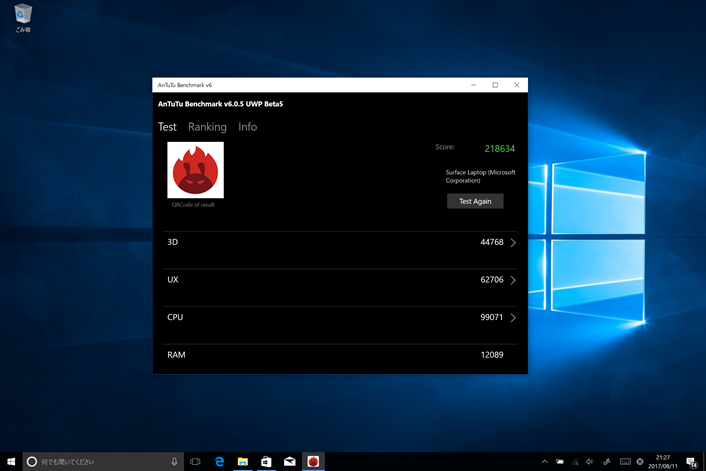The height and width of the screenshot is (471, 706).
Task: Switch to the Test tab
Action: pos(167,127)
